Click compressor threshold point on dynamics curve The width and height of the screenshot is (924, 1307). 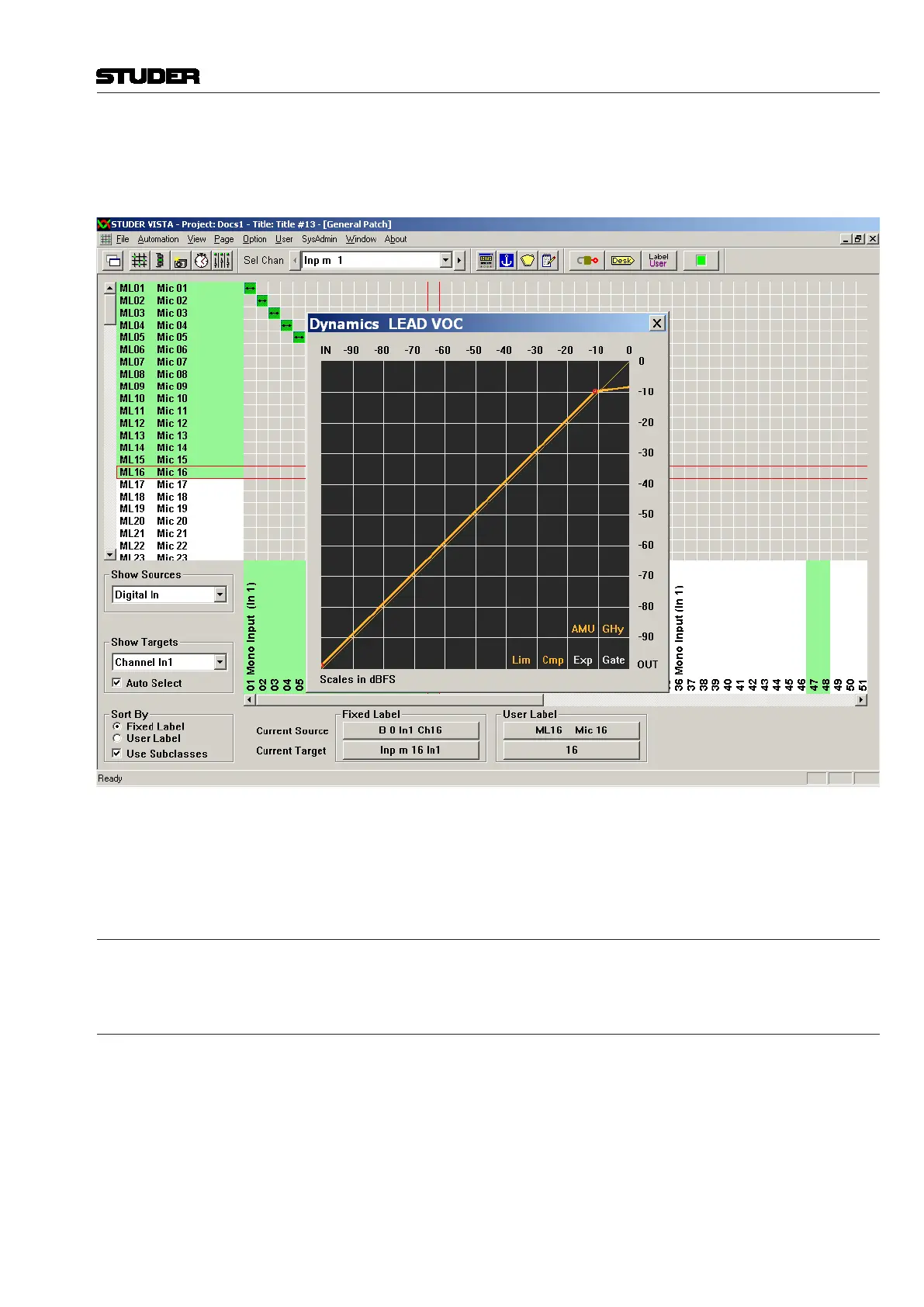tap(596, 391)
